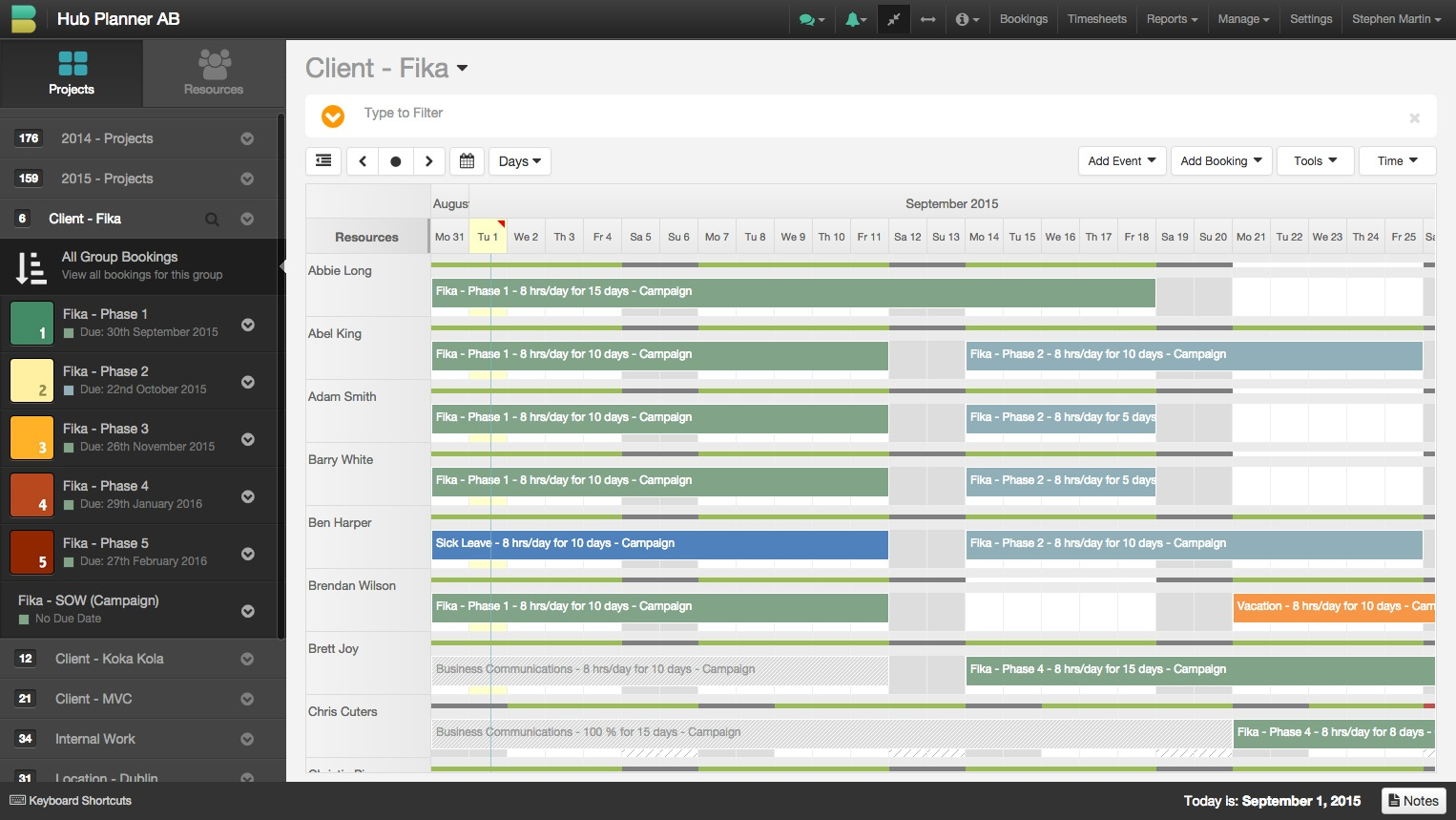Click the Fika - Phase 4 color thumbnail
Viewport: 1456px width, 820px height.
tap(31, 494)
